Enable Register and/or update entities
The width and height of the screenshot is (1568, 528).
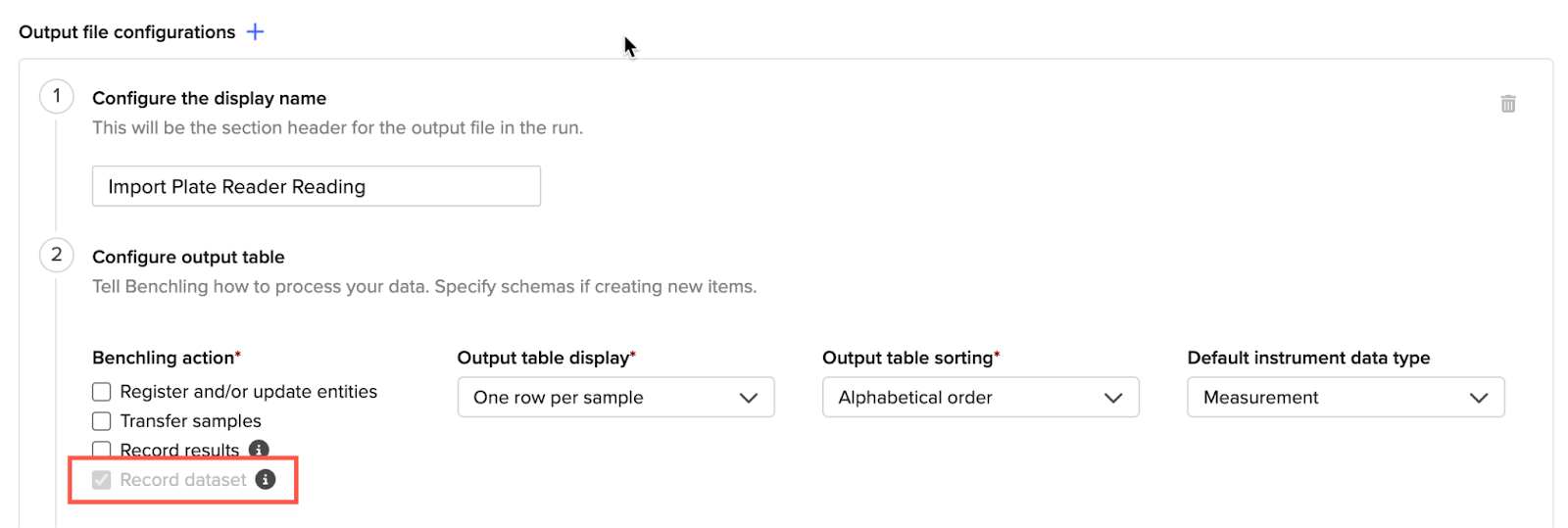point(101,392)
